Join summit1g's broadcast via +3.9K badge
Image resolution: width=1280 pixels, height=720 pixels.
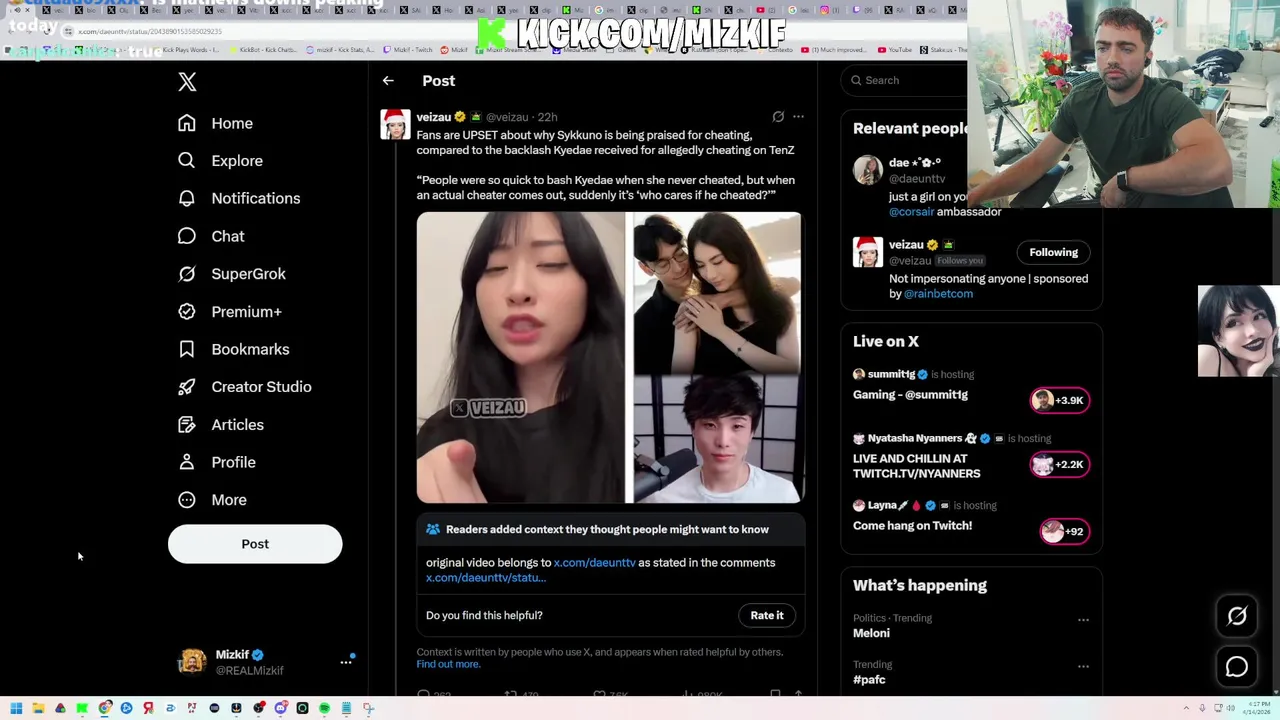(x=1059, y=400)
